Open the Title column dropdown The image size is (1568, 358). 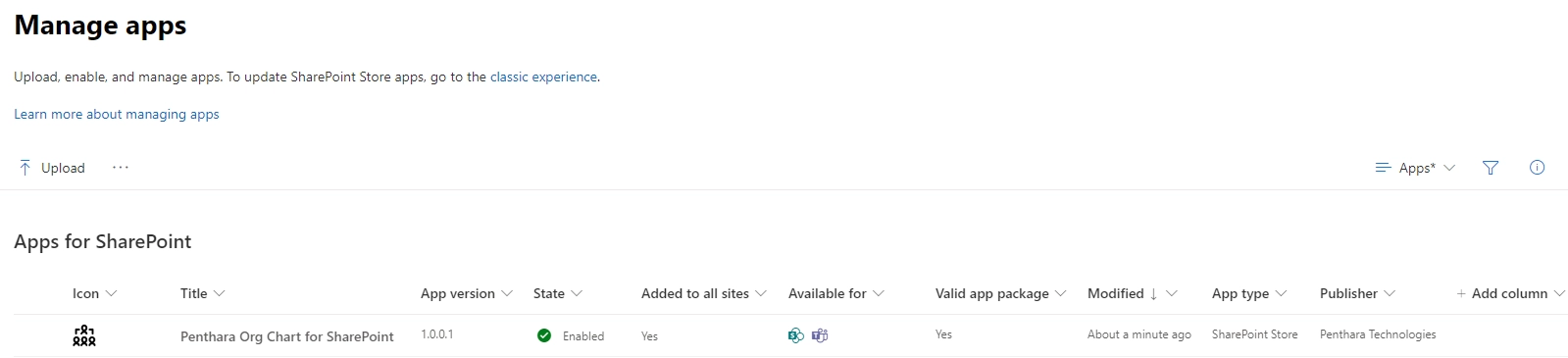tap(203, 293)
